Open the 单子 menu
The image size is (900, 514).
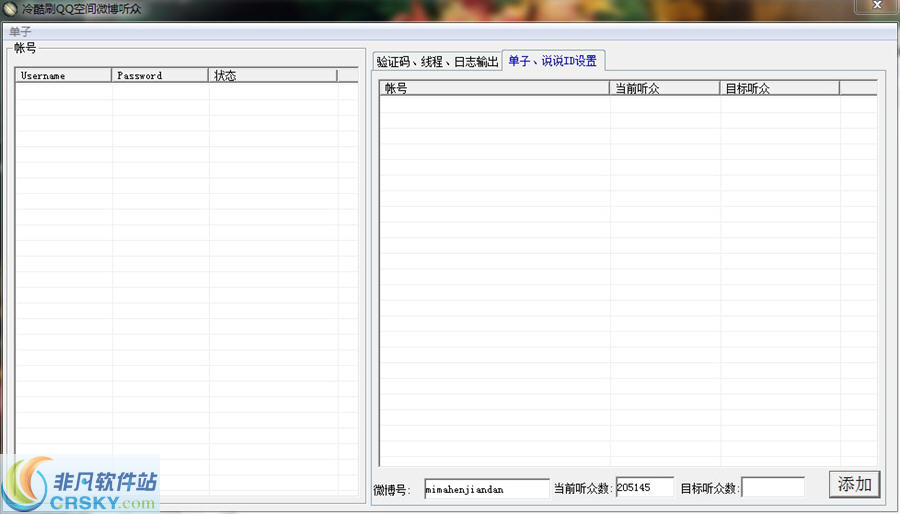click(20, 32)
